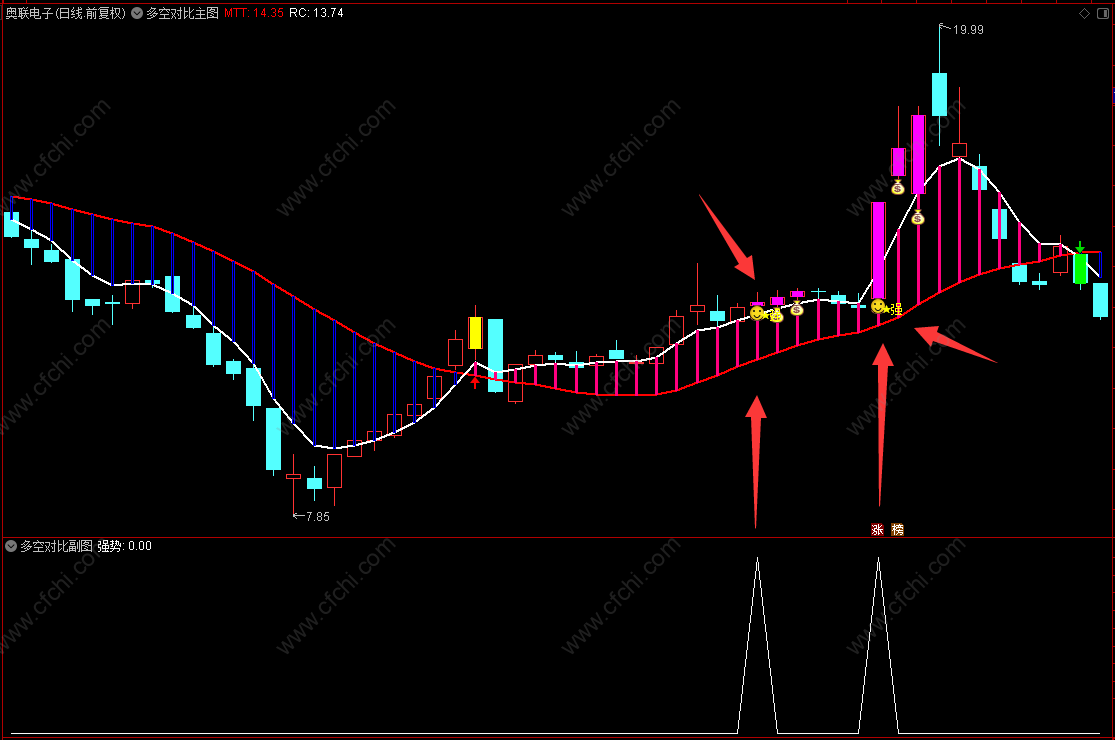The width and height of the screenshot is (1115, 740).
Task: Click the smiley face partly overlapped by a money bag
Action: (757, 313)
